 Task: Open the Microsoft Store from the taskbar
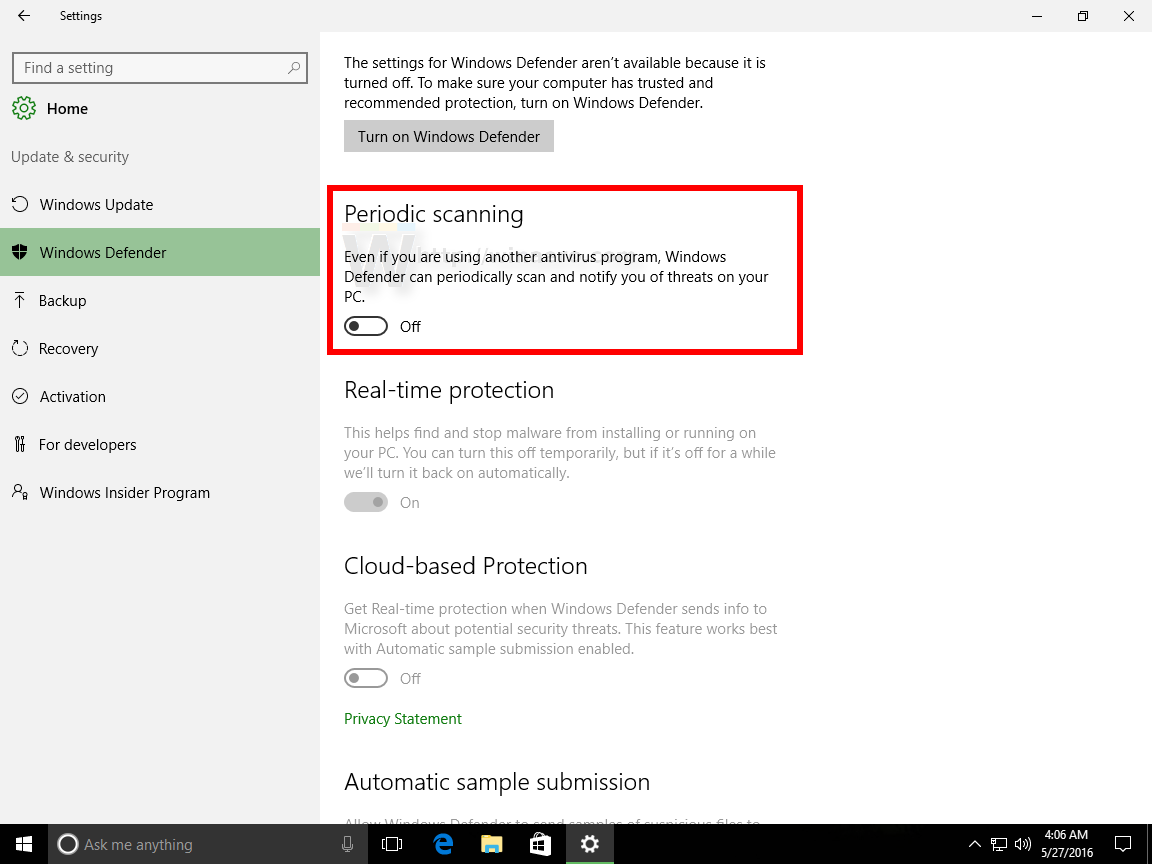540,844
